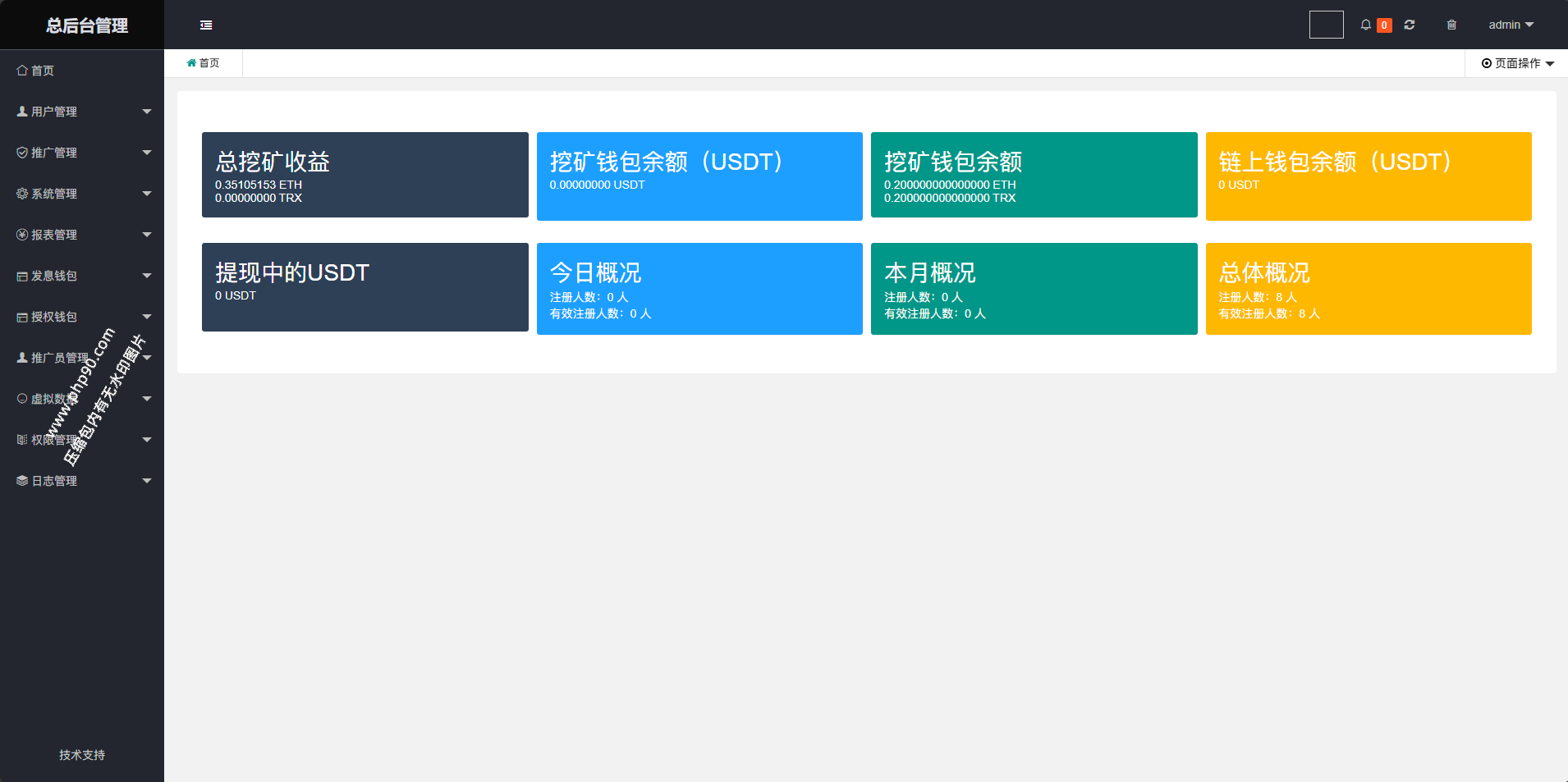Expand the 授权钱包 menu arrow
The height and width of the screenshot is (782, 1568).
pyautogui.click(x=147, y=317)
